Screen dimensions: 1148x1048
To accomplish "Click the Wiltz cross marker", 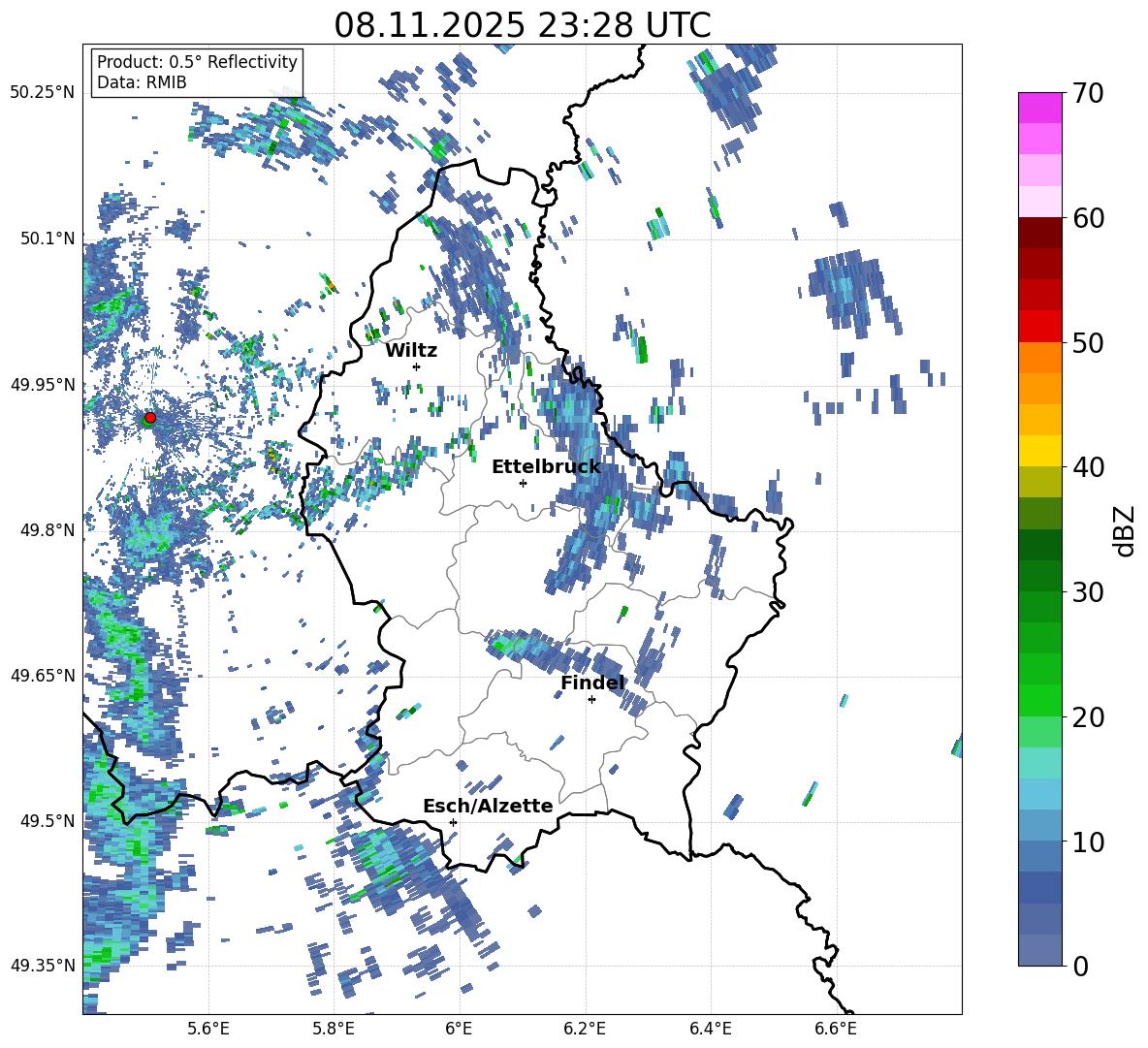I will click(x=417, y=366).
